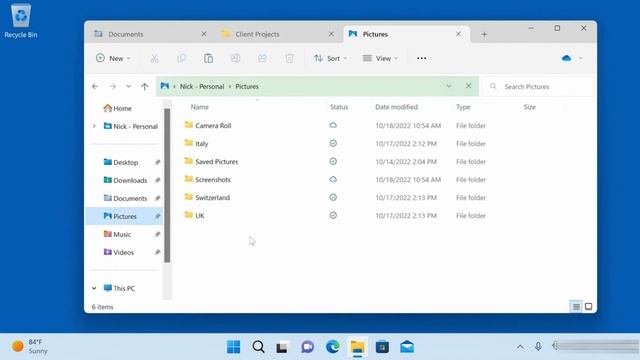Launch Microsoft Edge from taskbar
Viewport: 640px width, 360px height.
[333, 347]
